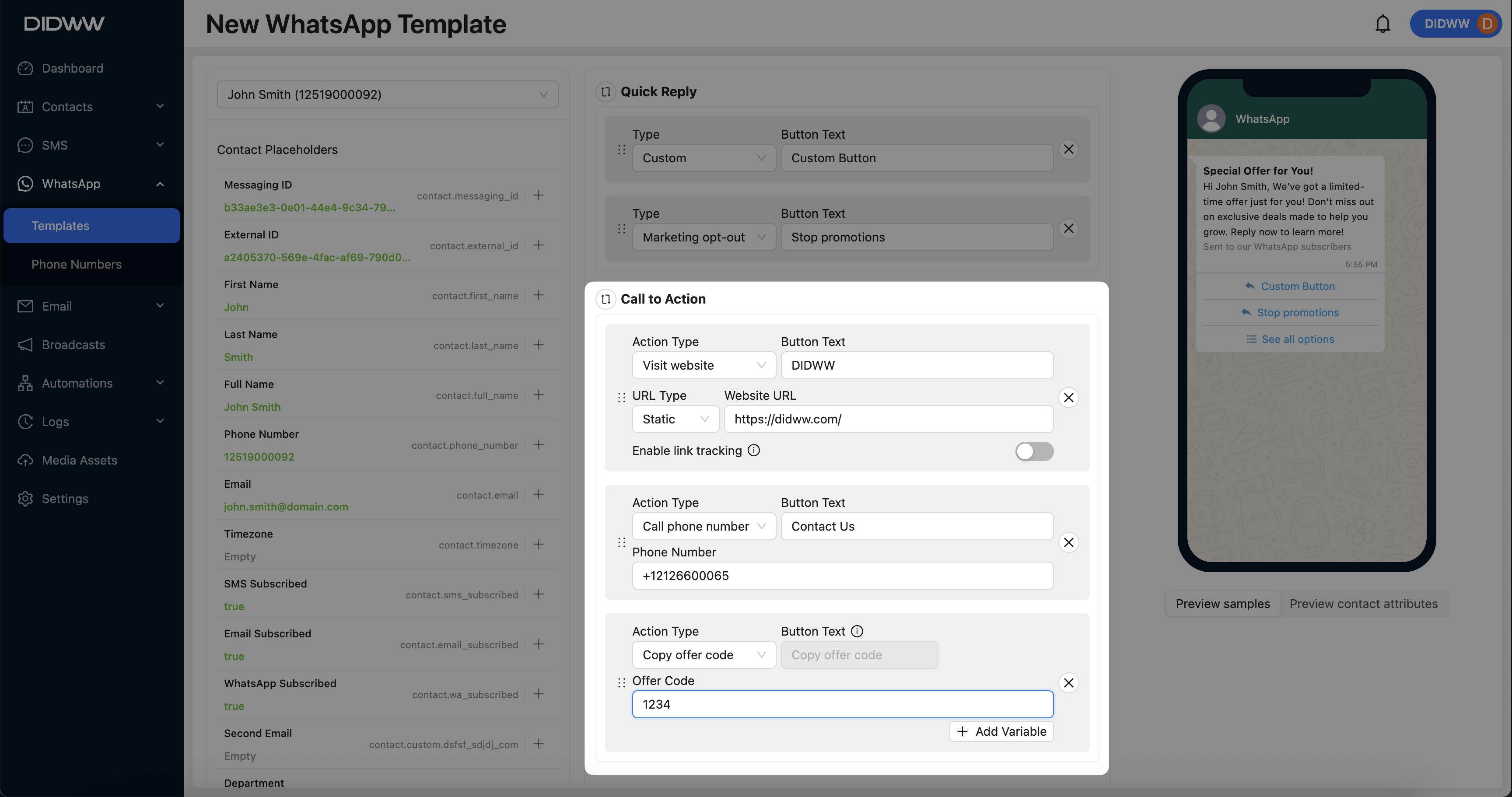Open Media Assets in sidebar

point(91,460)
